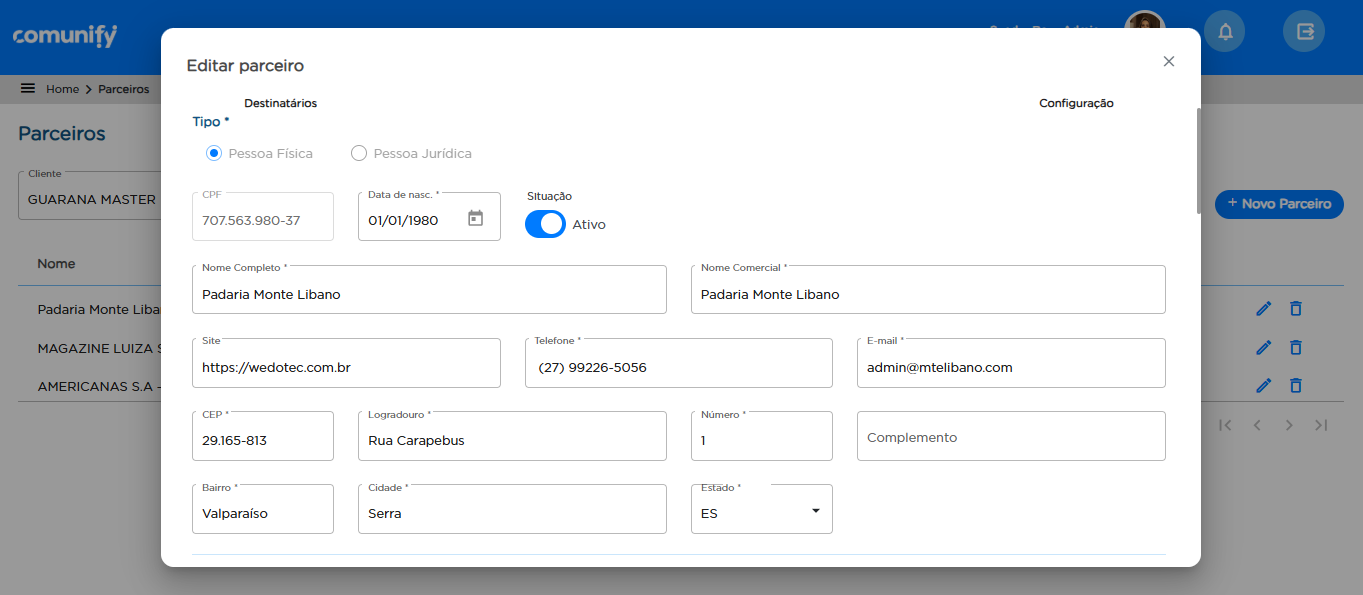The width and height of the screenshot is (1363, 595).
Task: Close the Editar parceiro dialog
Action: 1168,61
